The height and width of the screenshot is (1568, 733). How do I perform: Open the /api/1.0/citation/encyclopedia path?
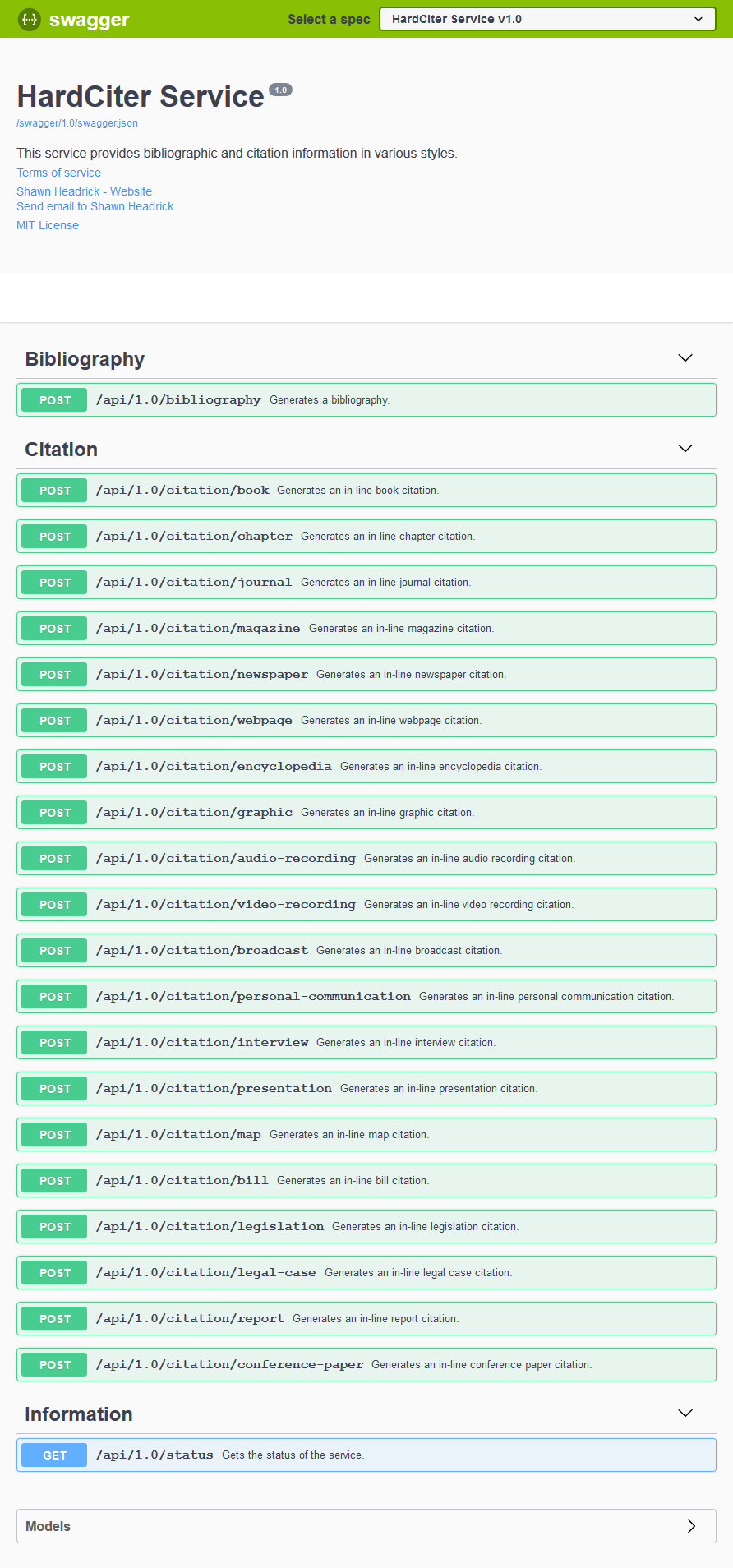[x=214, y=767]
